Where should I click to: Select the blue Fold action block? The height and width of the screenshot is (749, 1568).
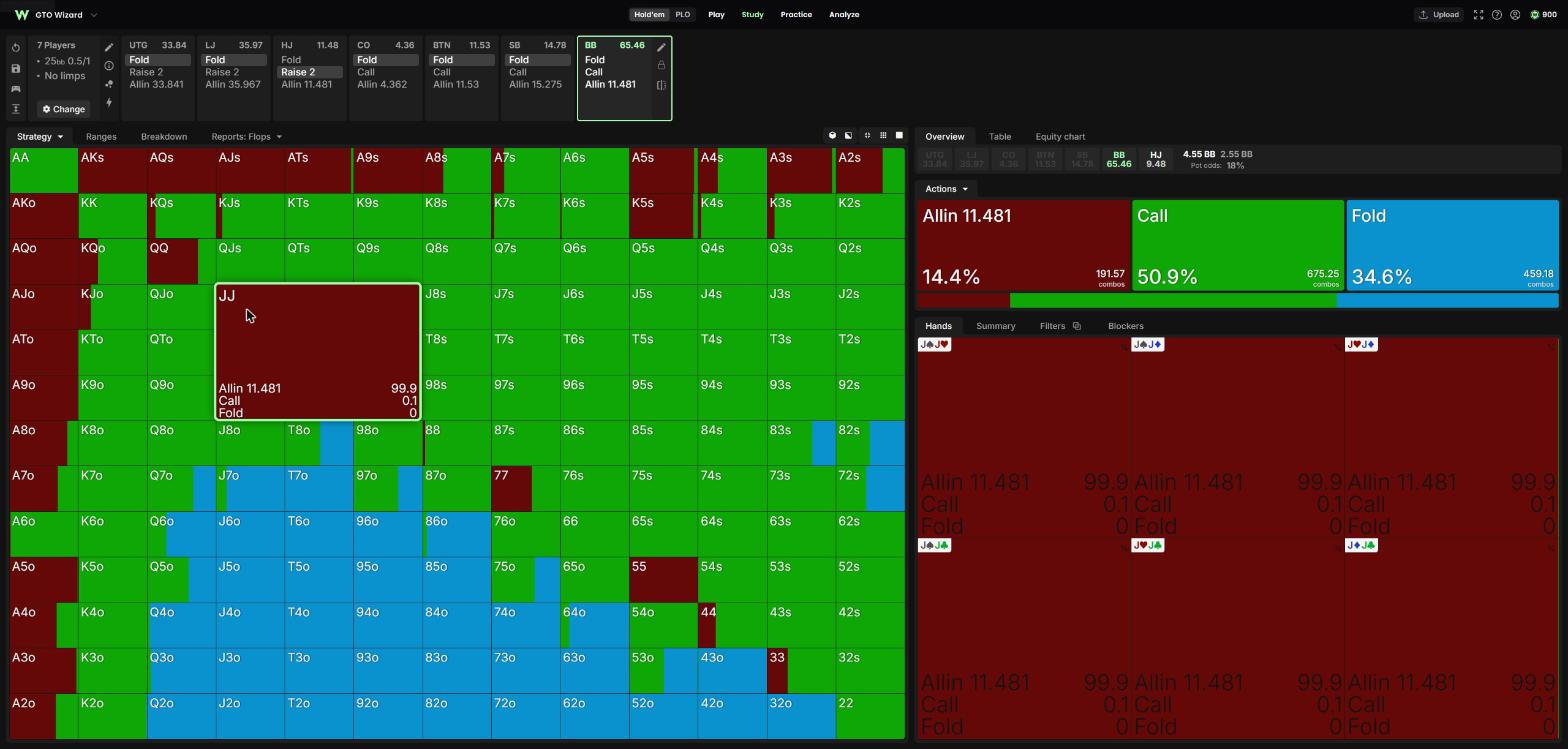[1452, 246]
